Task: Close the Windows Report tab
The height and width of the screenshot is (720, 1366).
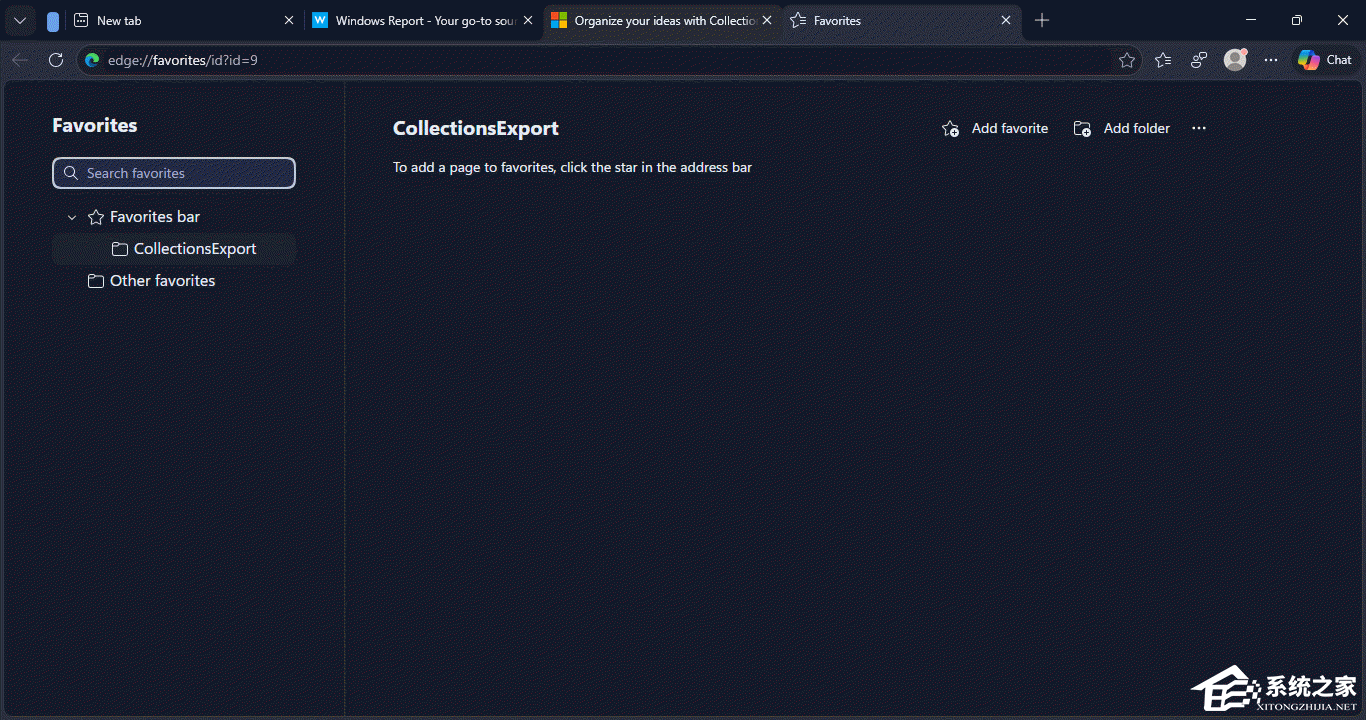Action: pyautogui.click(x=528, y=20)
